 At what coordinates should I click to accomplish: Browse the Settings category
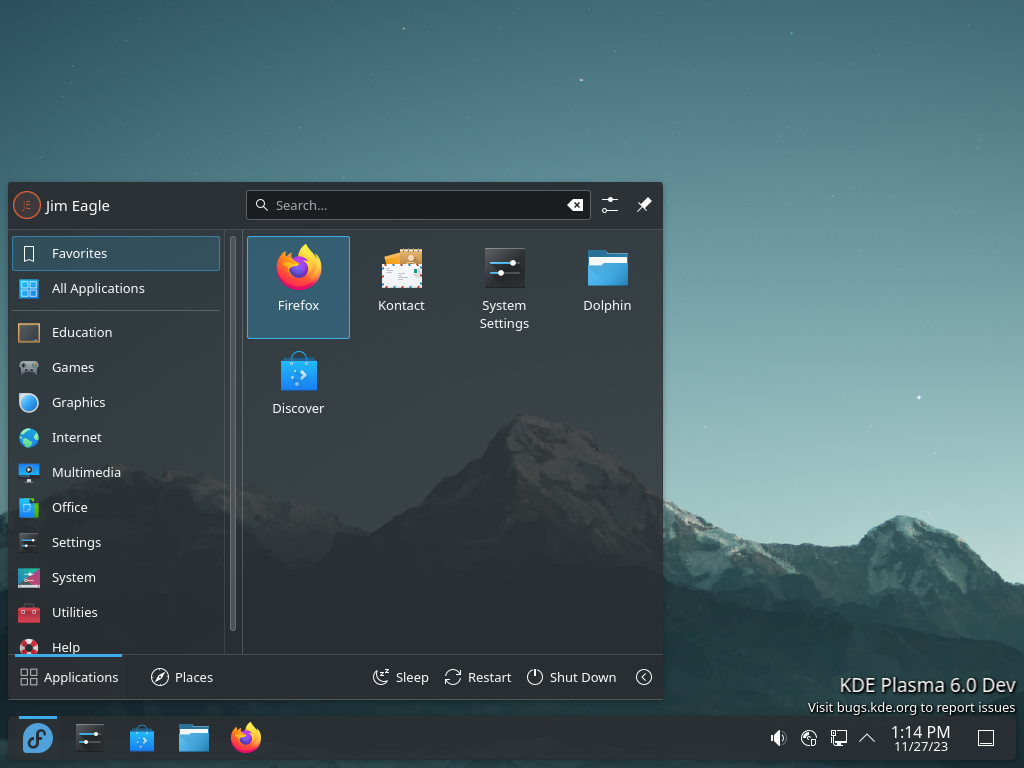pos(116,543)
